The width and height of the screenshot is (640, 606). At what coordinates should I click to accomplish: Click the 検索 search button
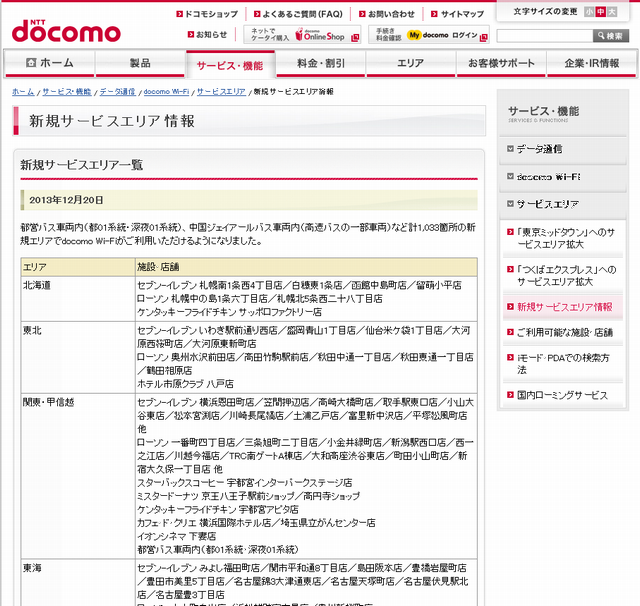pos(611,36)
